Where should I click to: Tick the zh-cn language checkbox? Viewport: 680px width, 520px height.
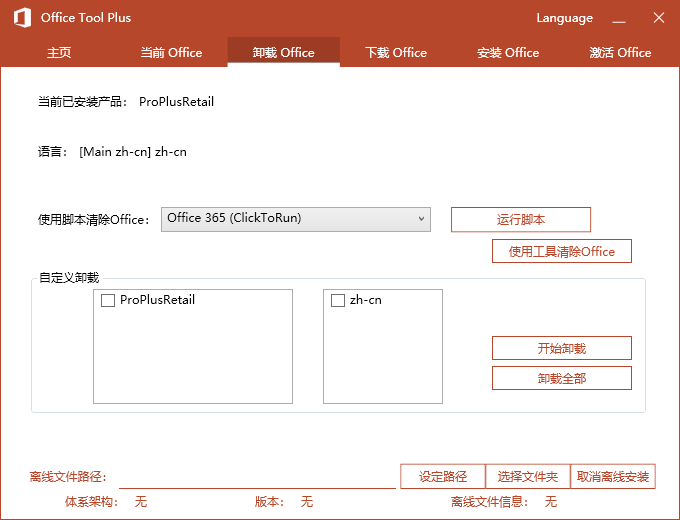pos(338,301)
